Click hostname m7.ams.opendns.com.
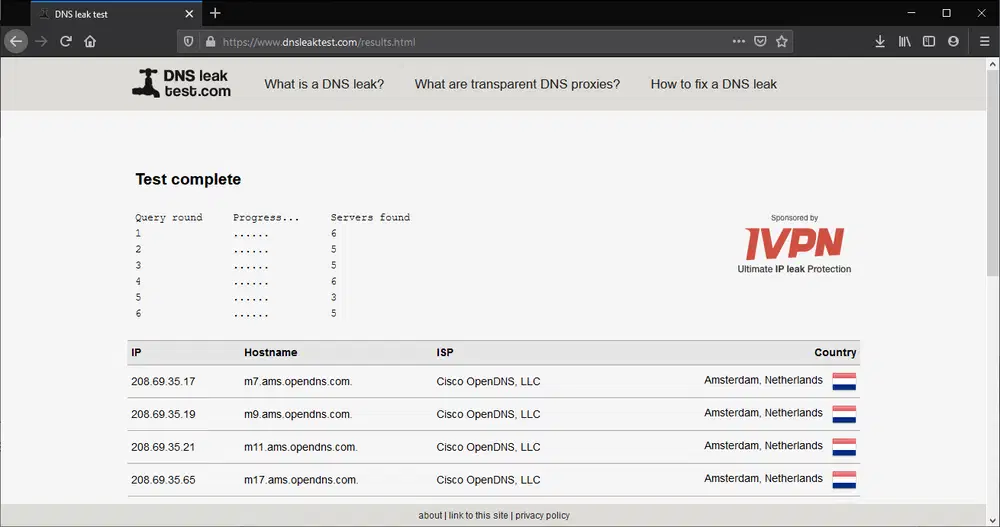Screen dimensions: 1000x527 [298, 382]
